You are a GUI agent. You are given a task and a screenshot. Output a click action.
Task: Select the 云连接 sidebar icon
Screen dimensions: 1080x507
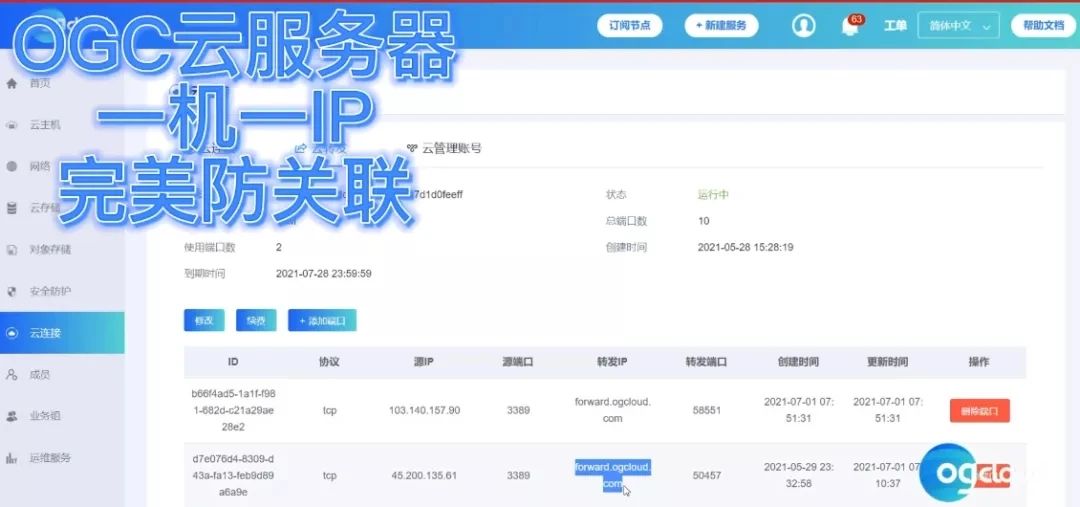coord(12,333)
